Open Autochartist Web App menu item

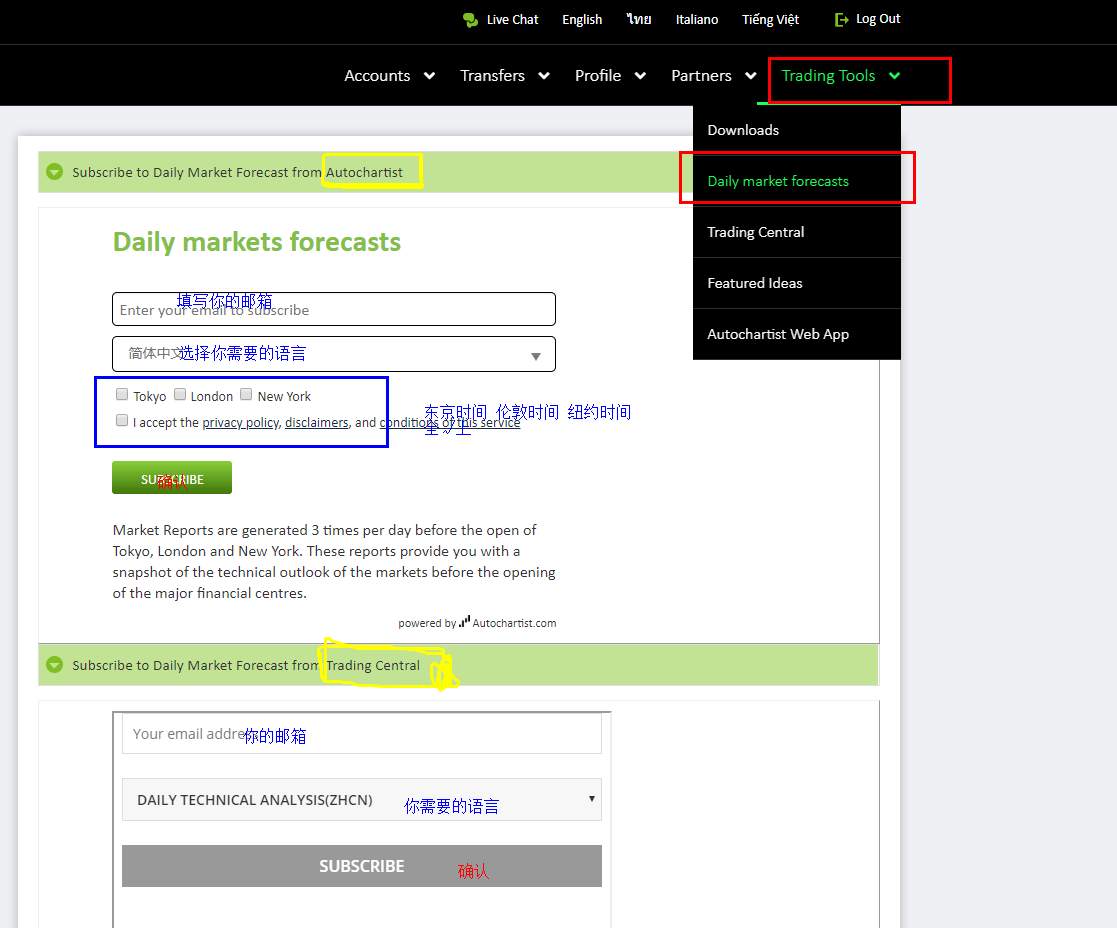point(797,334)
